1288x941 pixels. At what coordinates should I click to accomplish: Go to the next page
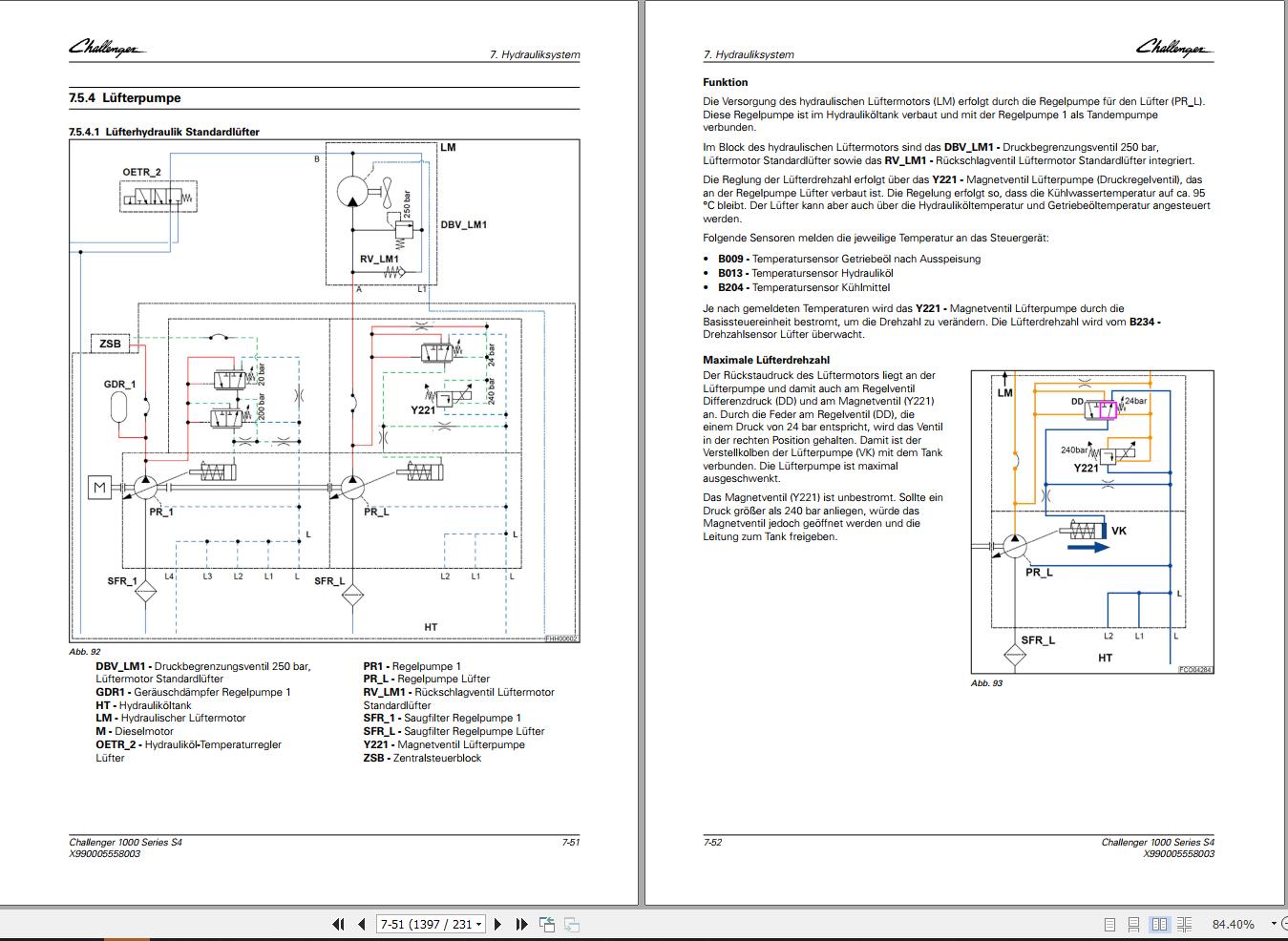(497, 924)
